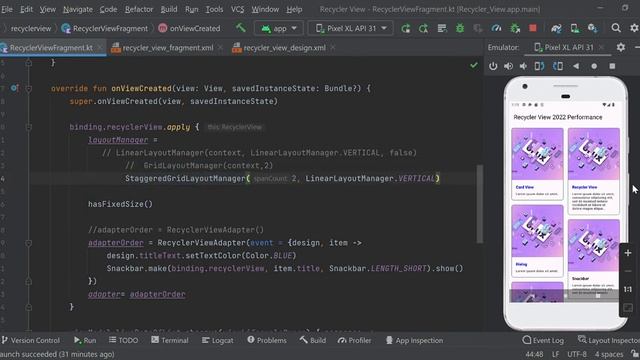Click the override gutter icon beside onViewCreated

[14, 88]
